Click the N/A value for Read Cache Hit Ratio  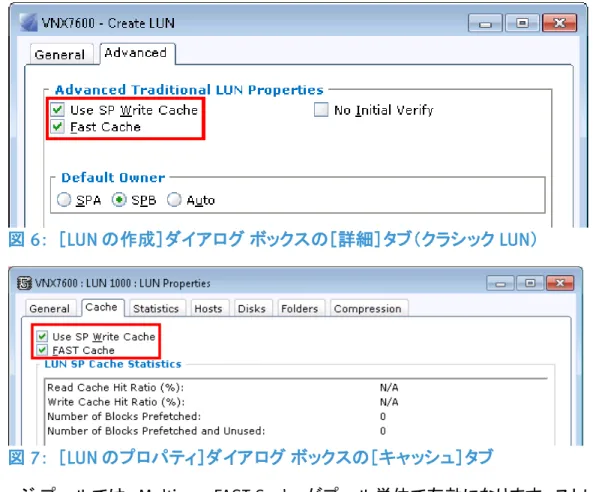coord(389,387)
